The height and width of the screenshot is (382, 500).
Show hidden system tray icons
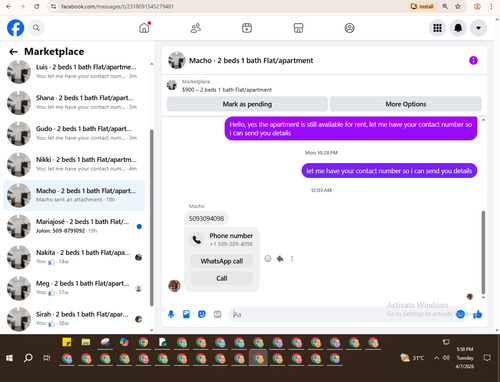(436, 358)
